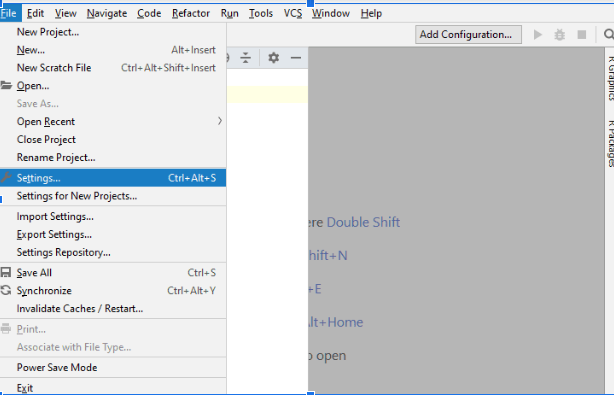Open the Window menu
This screenshot has height=395, width=614.
pyautogui.click(x=331, y=13)
